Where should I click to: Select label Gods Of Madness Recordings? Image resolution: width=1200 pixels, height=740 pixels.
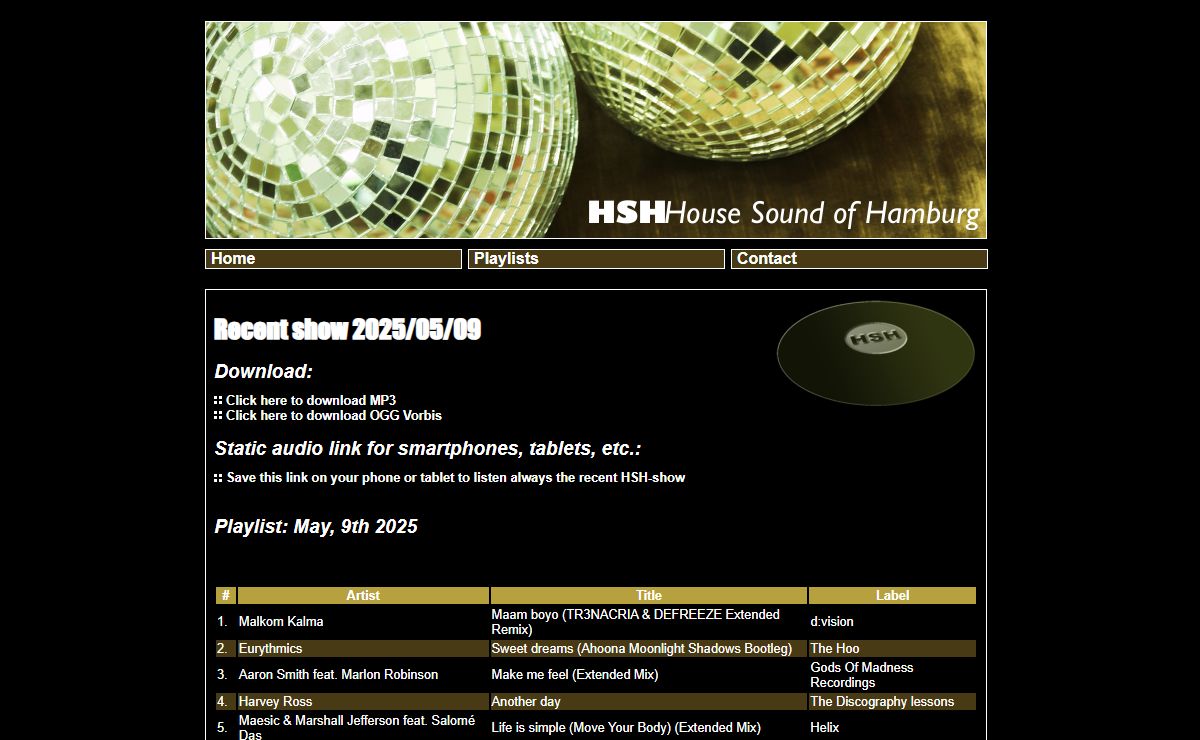point(862,675)
